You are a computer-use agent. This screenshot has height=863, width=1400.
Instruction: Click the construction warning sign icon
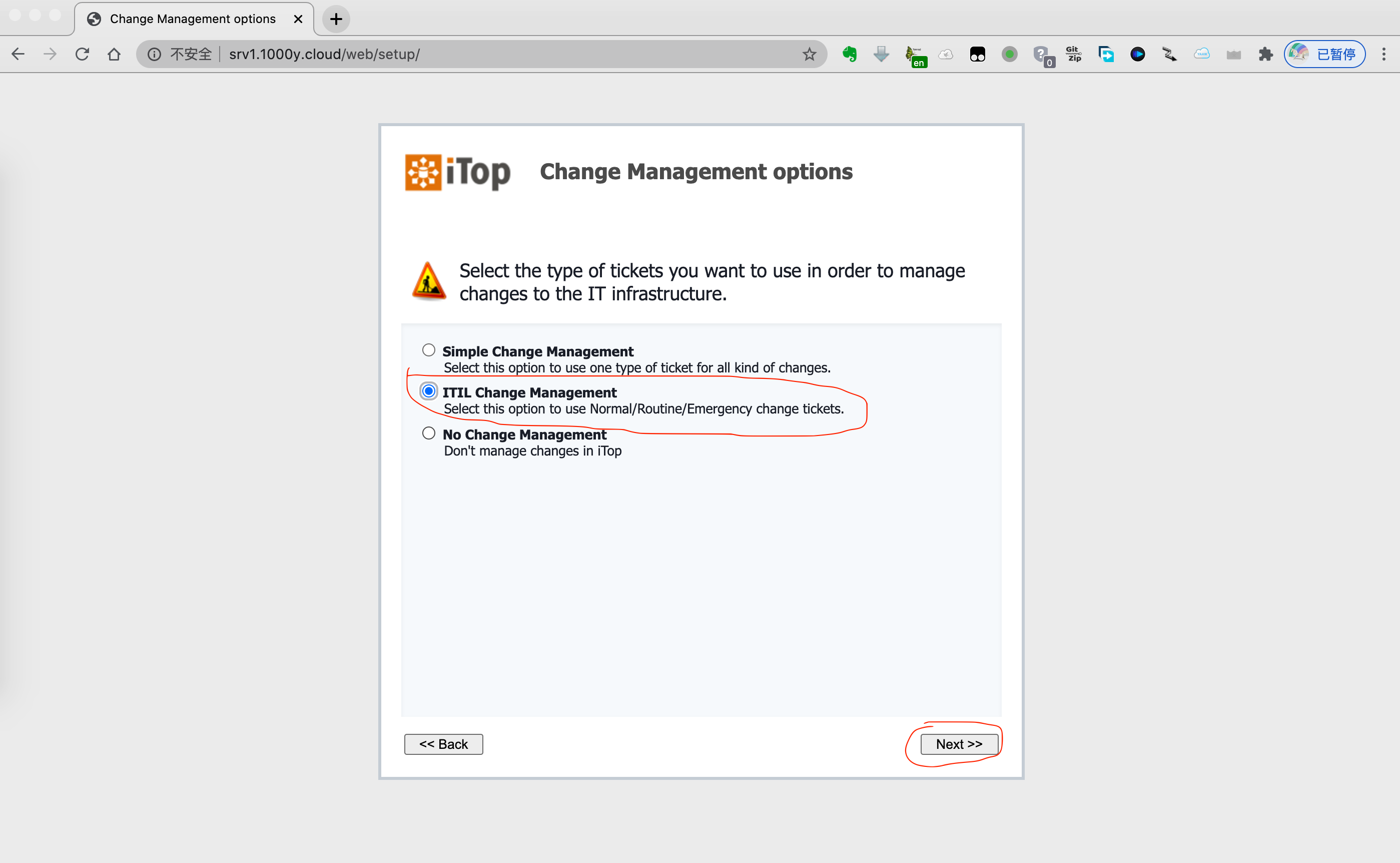[429, 281]
